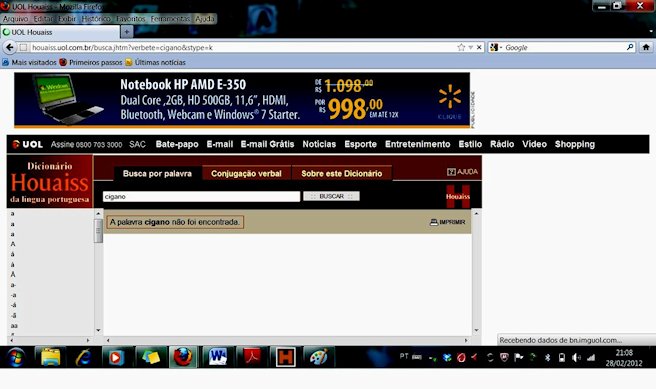Open the E-mail Grátis link
Screen dimensions: 656x389
[267, 144]
